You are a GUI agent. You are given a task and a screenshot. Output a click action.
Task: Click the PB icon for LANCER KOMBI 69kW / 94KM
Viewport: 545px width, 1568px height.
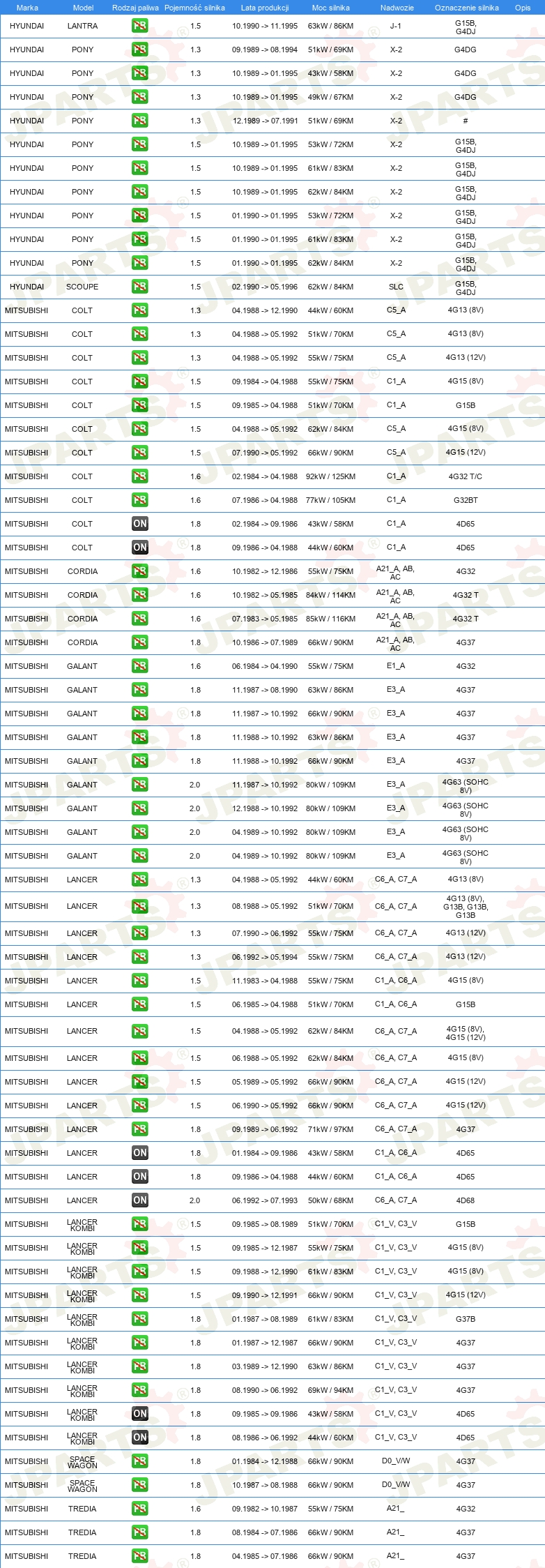point(139,1390)
